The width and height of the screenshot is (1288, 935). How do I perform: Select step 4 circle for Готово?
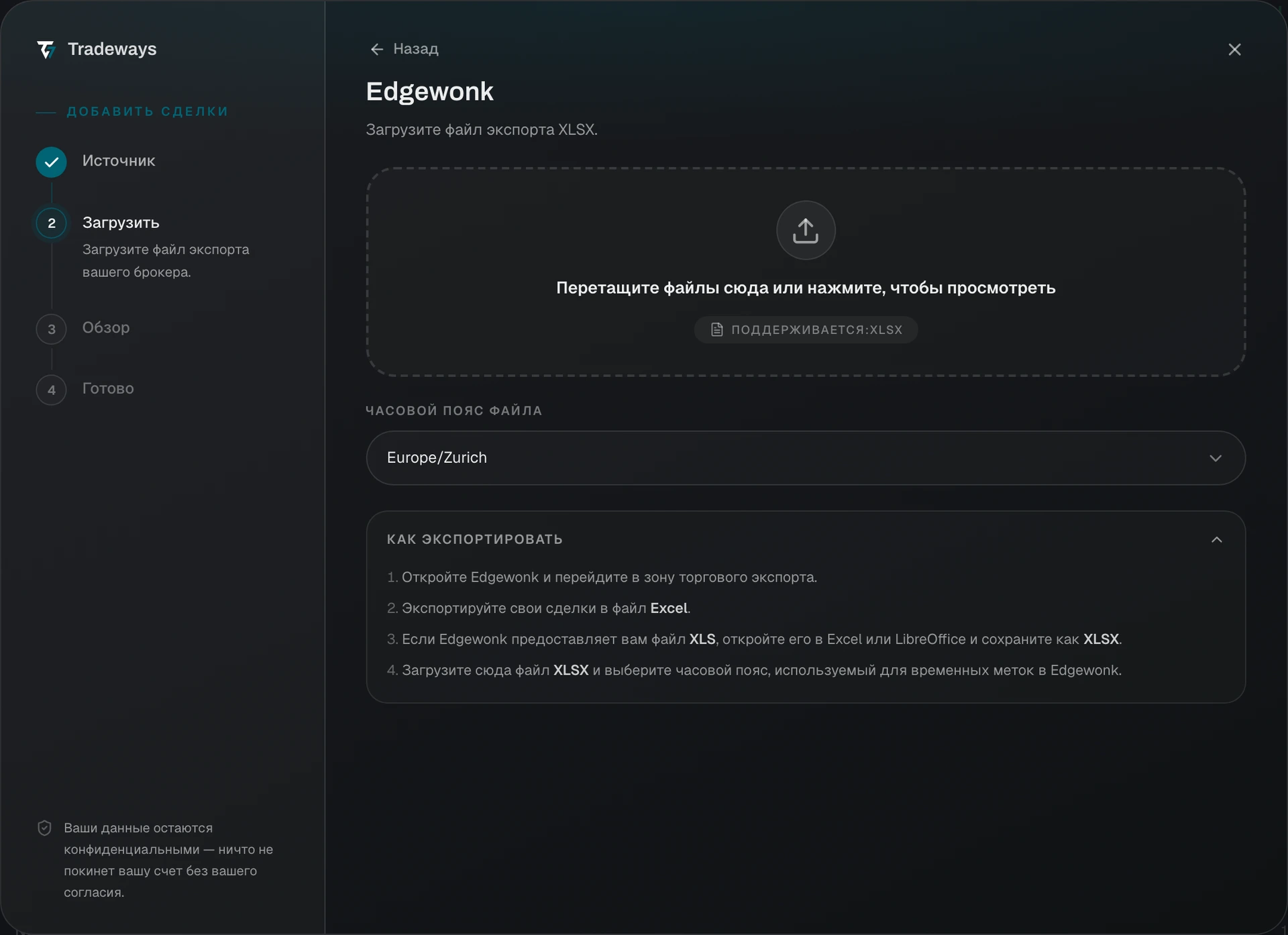pyautogui.click(x=51, y=390)
